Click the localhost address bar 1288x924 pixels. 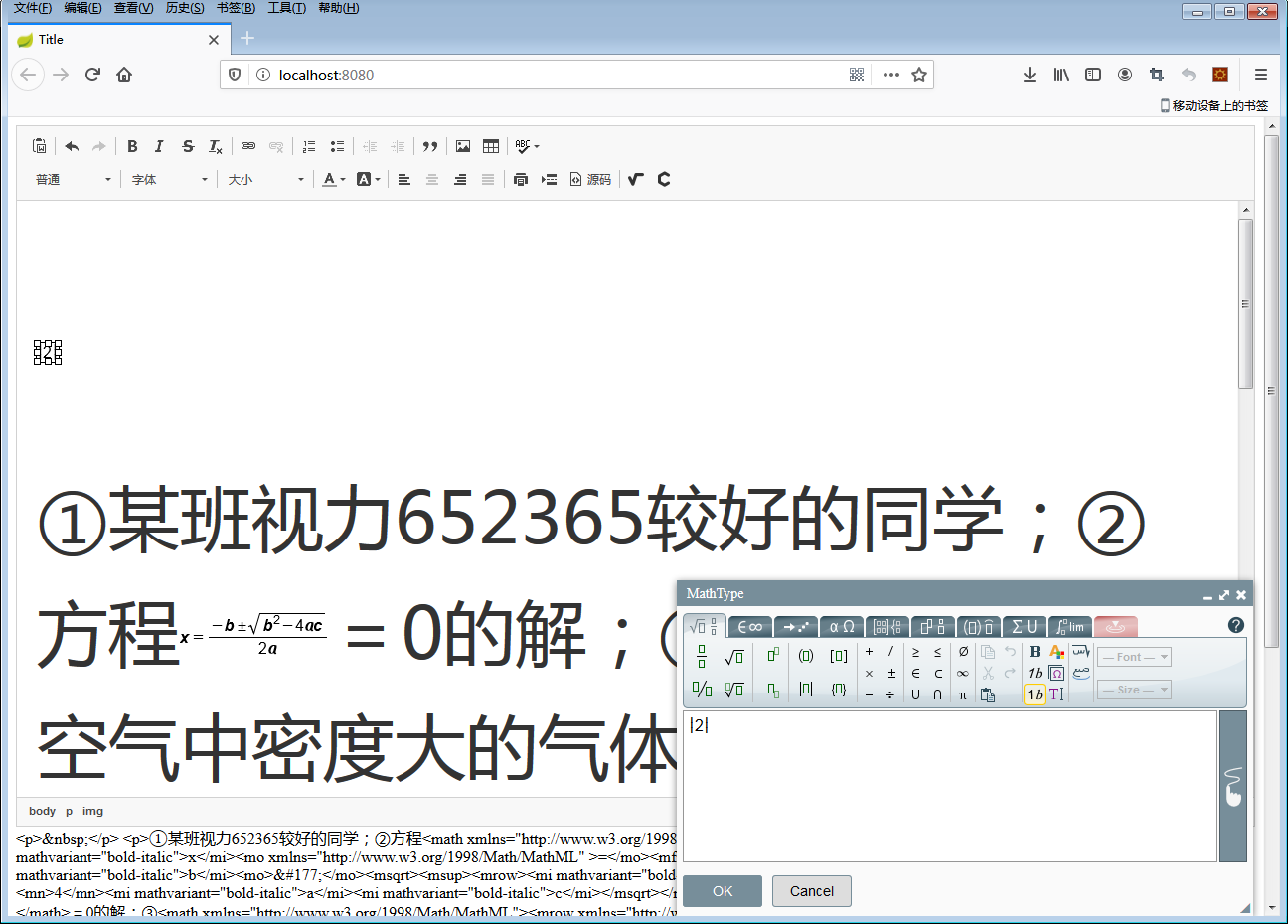(x=497, y=74)
